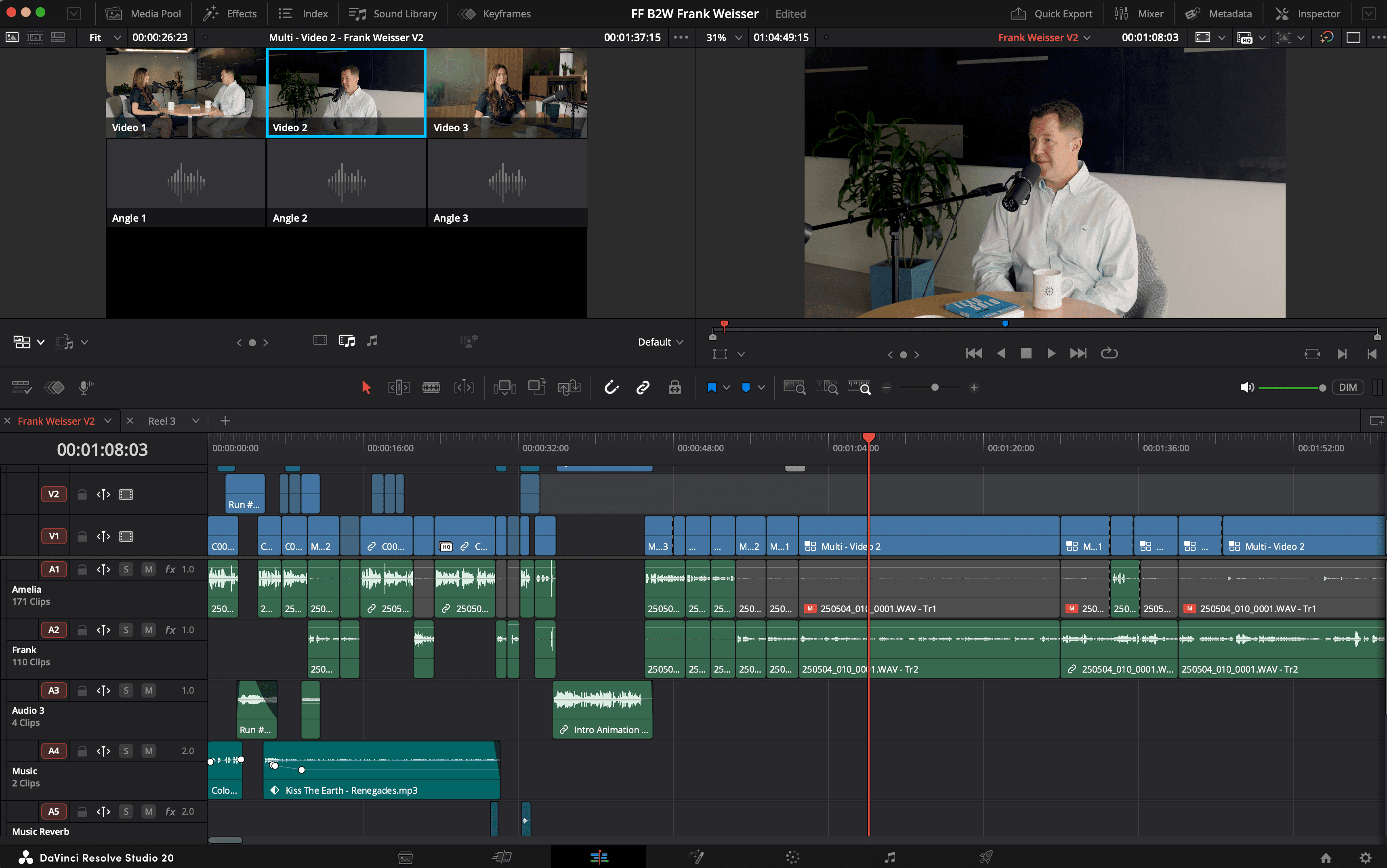Open the Fairlight page music icon
The height and width of the screenshot is (868, 1387).
click(889, 857)
